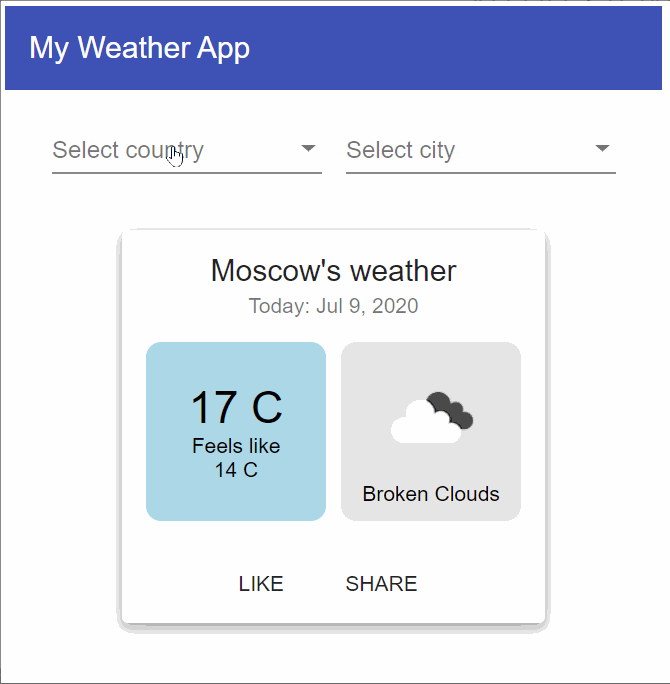Image resolution: width=670 pixels, height=684 pixels.
Task: Expand the Select country dropdown arrow
Action: (x=308, y=149)
